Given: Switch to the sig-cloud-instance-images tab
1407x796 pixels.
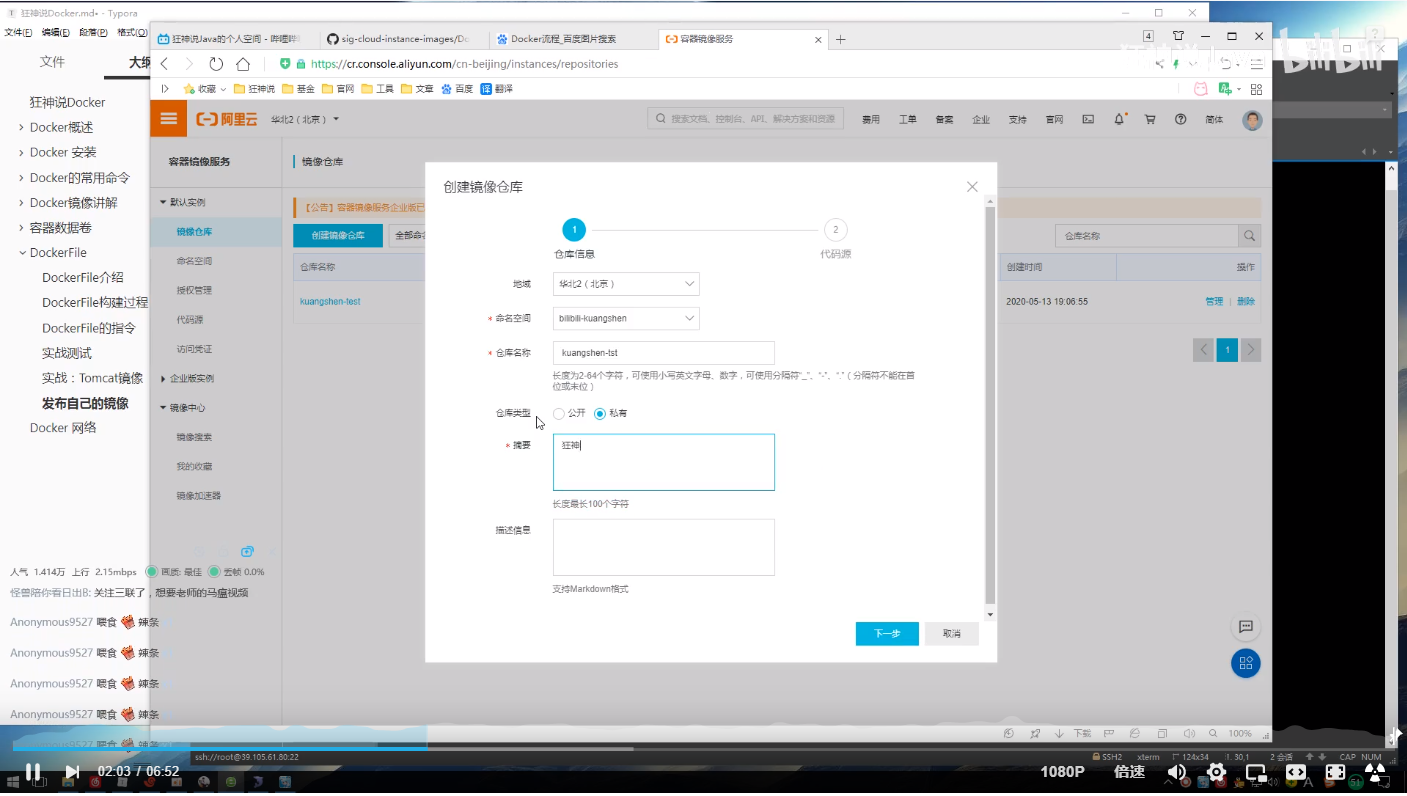Looking at the screenshot, I should click(x=403, y=39).
